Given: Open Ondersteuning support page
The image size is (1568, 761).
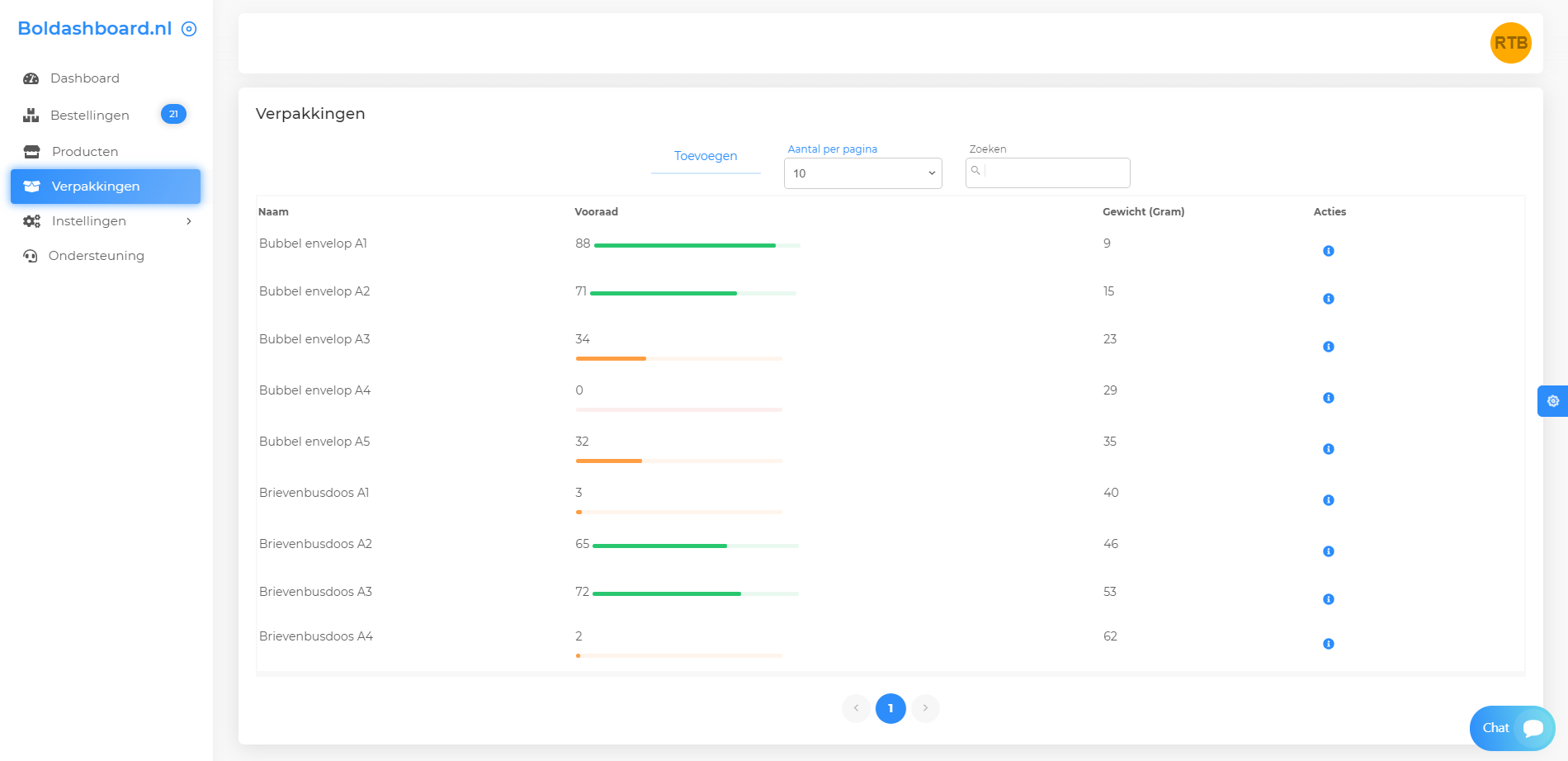Looking at the screenshot, I should click(96, 256).
